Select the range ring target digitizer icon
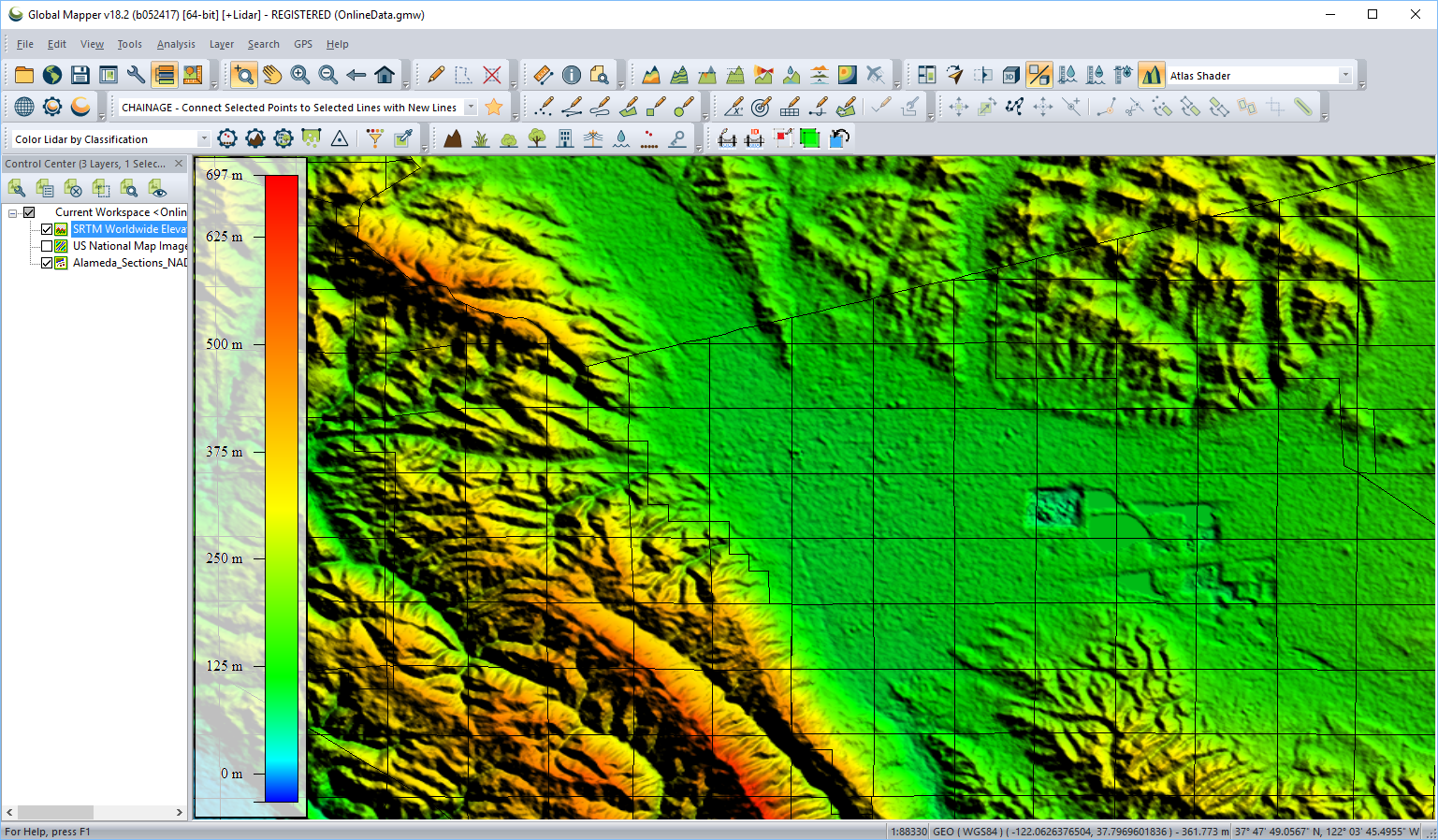The height and width of the screenshot is (840, 1438). point(762,108)
